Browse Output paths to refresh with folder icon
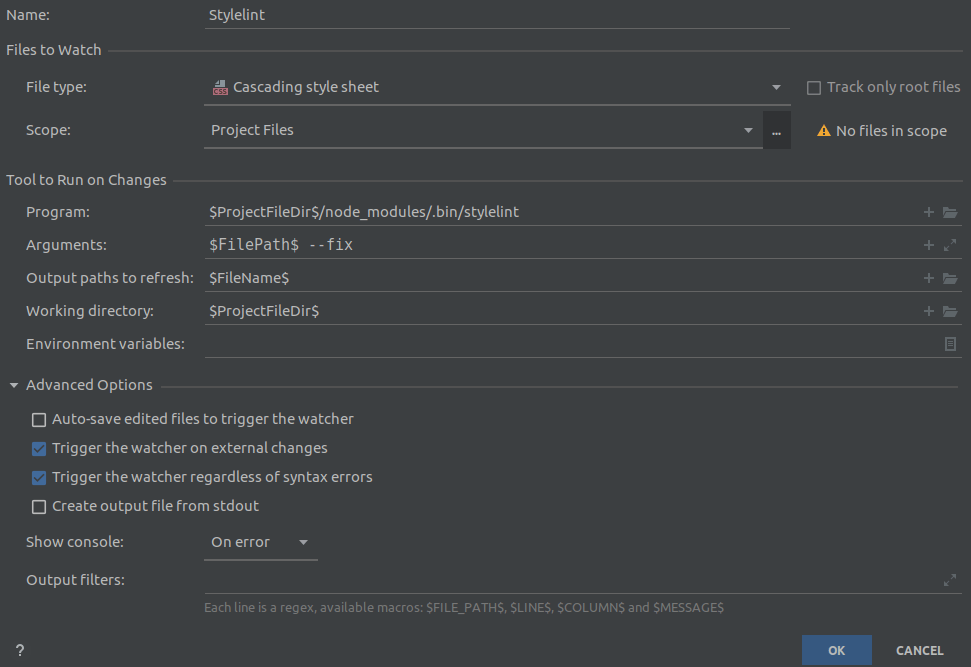 pyautogui.click(x=950, y=278)
